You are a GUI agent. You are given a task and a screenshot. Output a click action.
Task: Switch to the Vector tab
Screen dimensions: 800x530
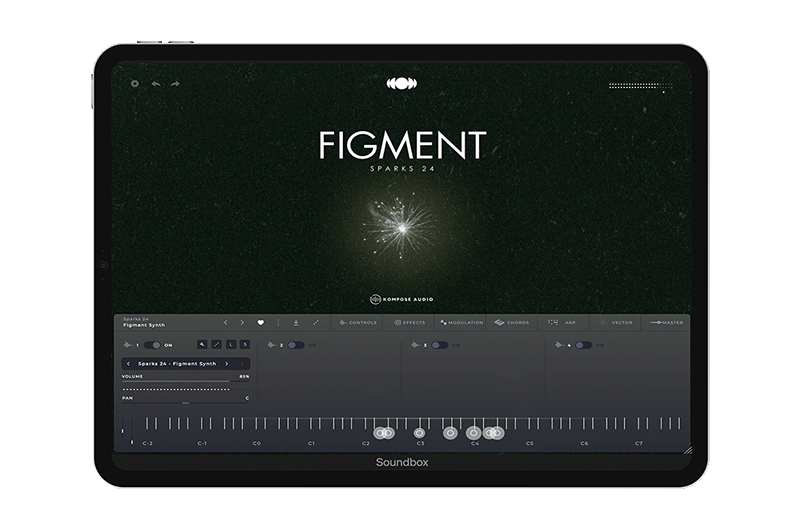coord(615,322)
